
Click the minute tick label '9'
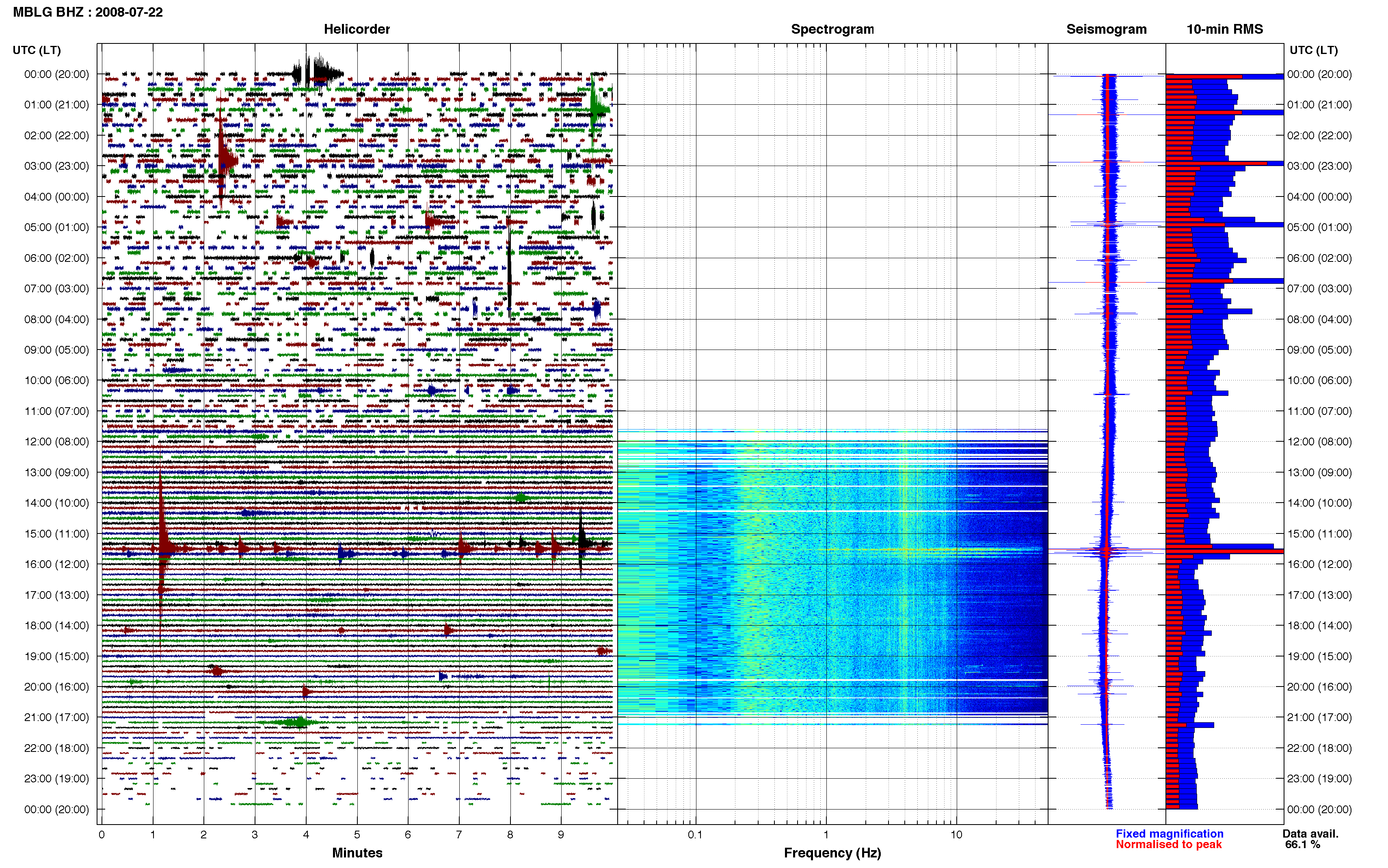pyautogui.click(x=561, y=835)
